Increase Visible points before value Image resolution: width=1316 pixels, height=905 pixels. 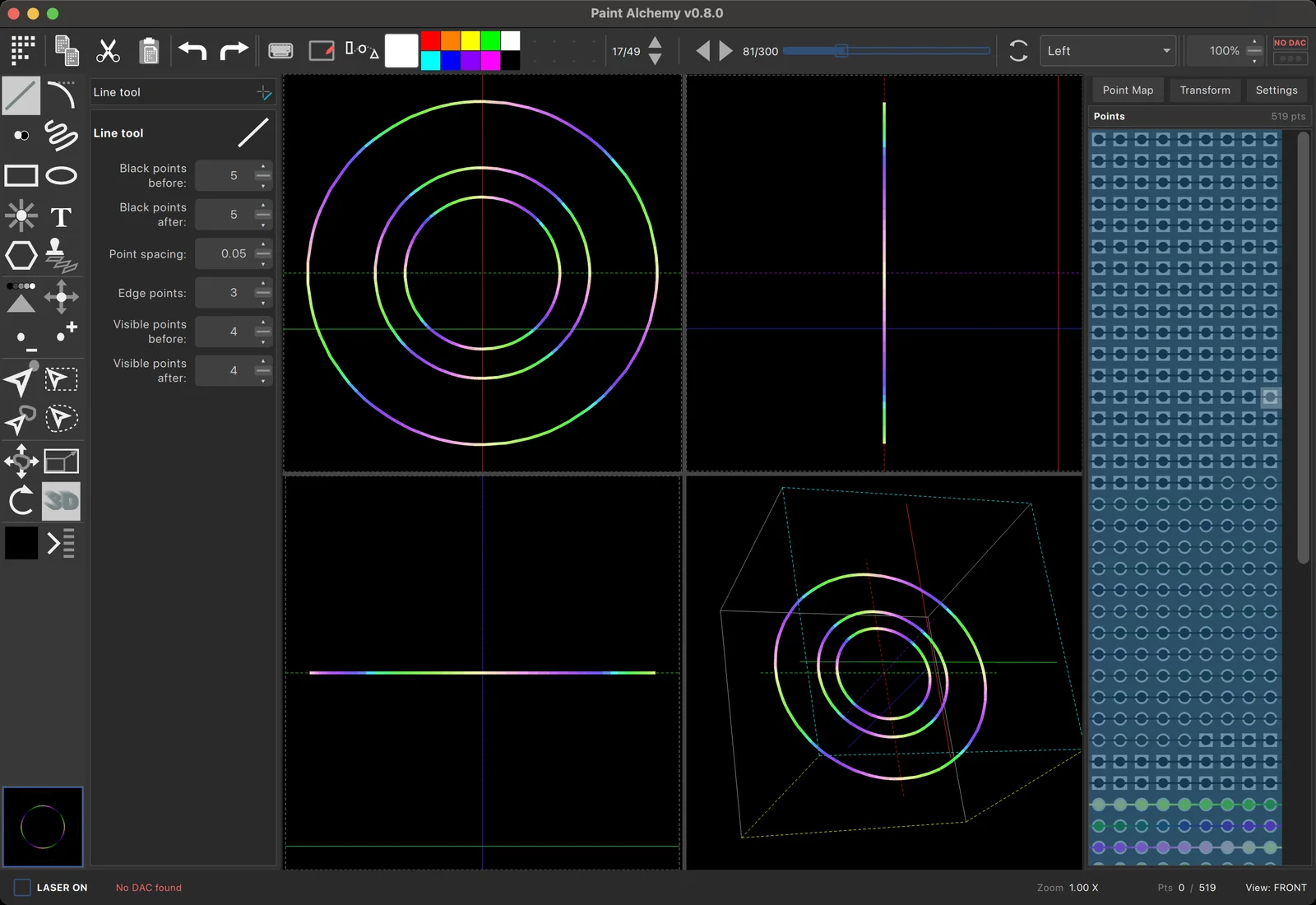tap(263, 322)
